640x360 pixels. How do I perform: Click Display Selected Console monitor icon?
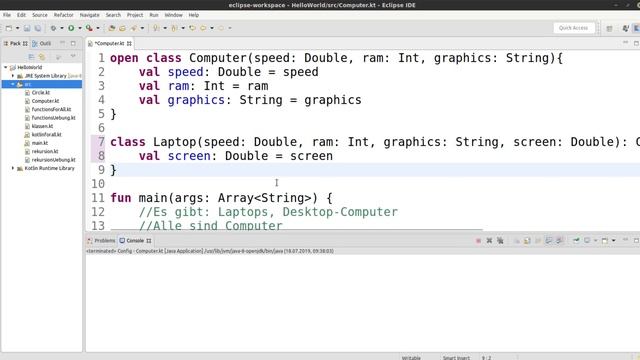point(587,241)
